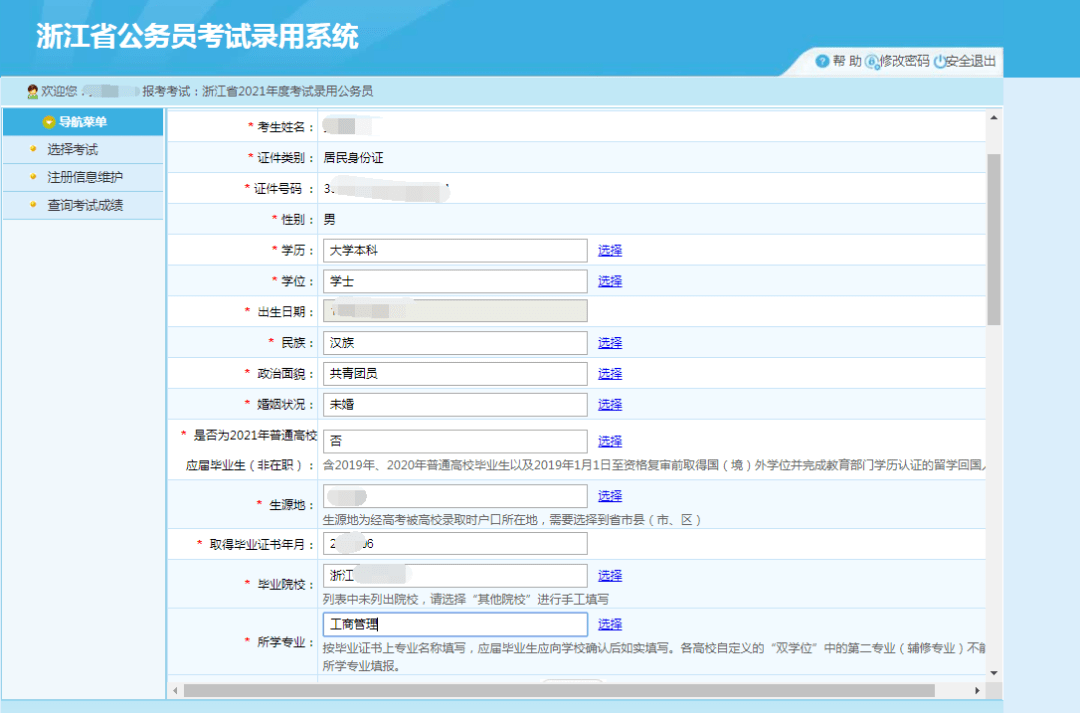Click 选择 link next to 毕业院校
Viewport: 1080px width, 713px height.
click(610, 575)
